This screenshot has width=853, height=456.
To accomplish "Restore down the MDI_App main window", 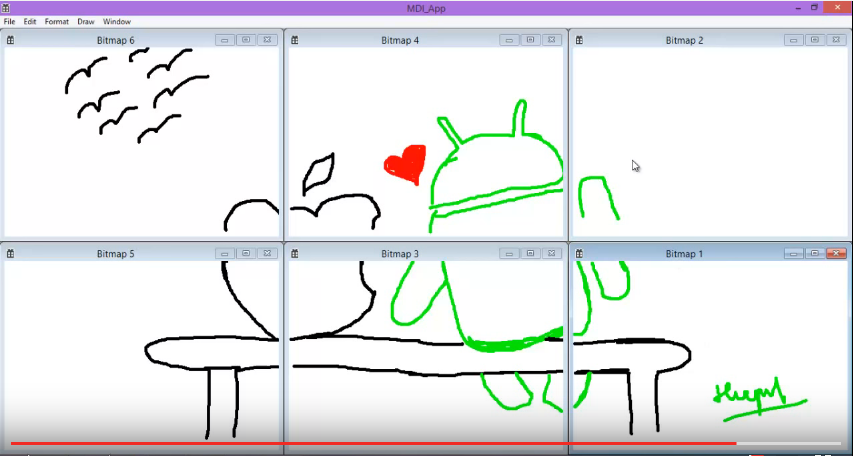I will point(814,8).
